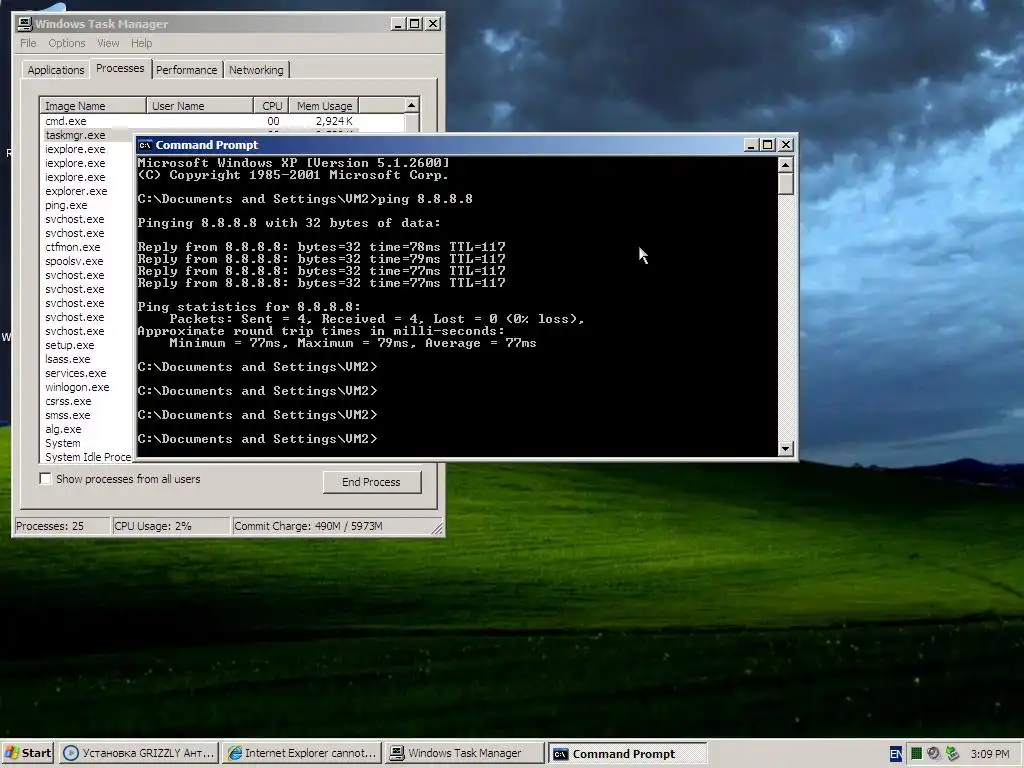Click the Task Manager title bar icon
The width and height of the screenshot is (1024, 768).
tap(25, 24)
